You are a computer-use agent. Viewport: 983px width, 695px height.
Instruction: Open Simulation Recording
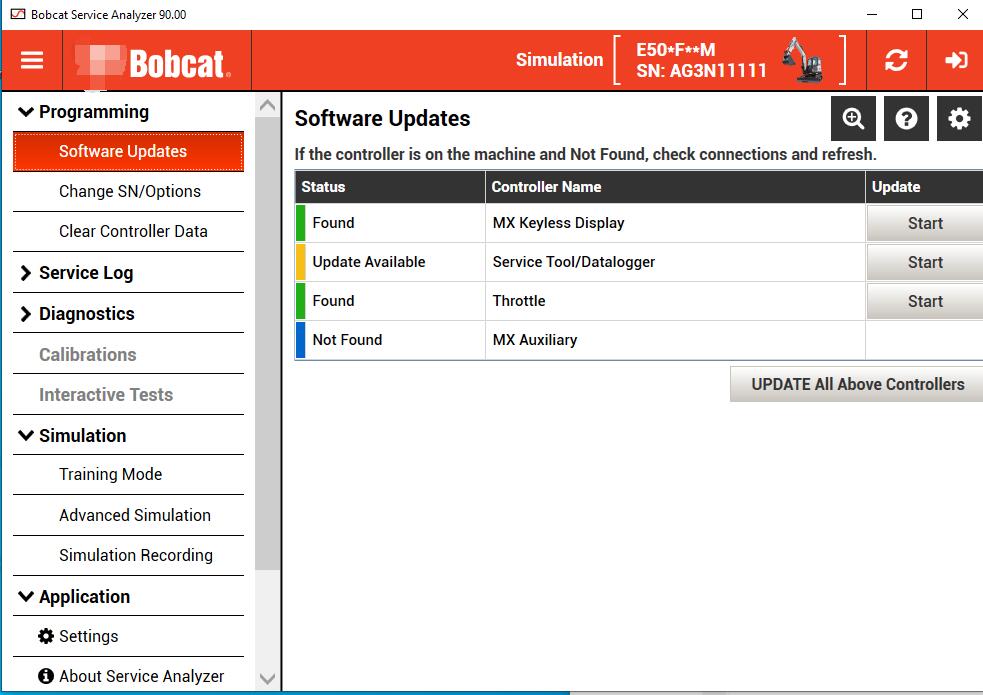coord(129,555)
